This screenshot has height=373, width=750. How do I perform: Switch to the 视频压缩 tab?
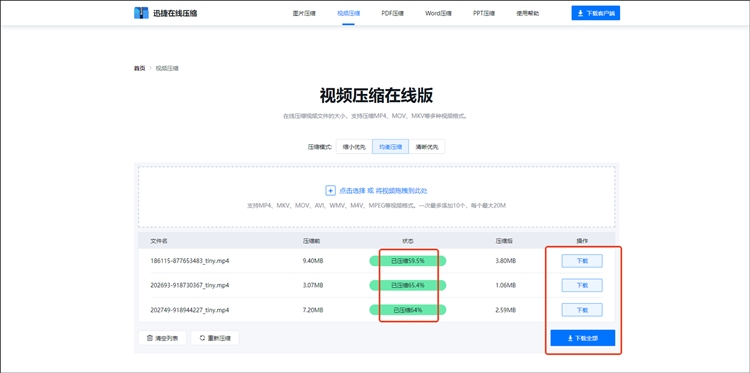click(x=349, y=13)
